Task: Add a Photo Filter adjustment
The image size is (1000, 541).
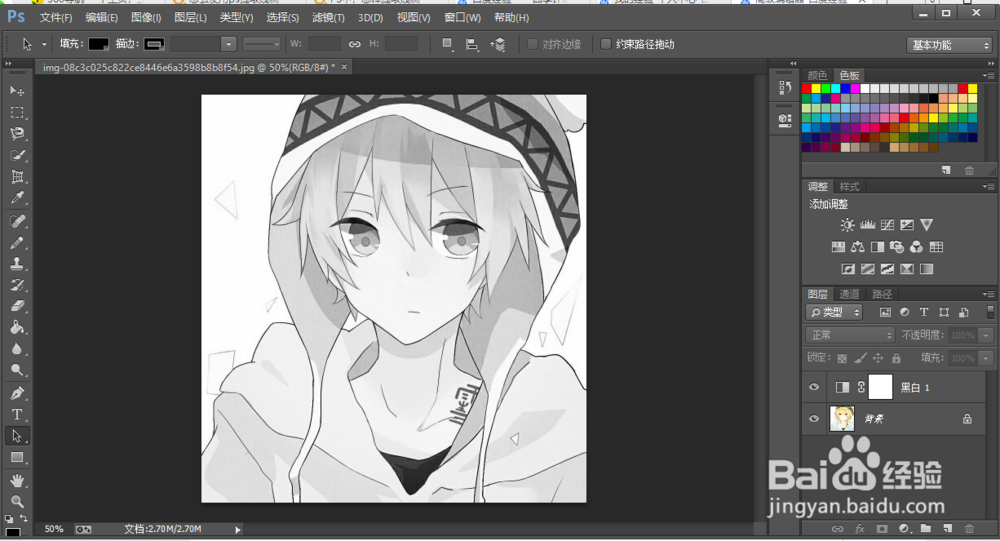Action: click(x=897, y=247)
